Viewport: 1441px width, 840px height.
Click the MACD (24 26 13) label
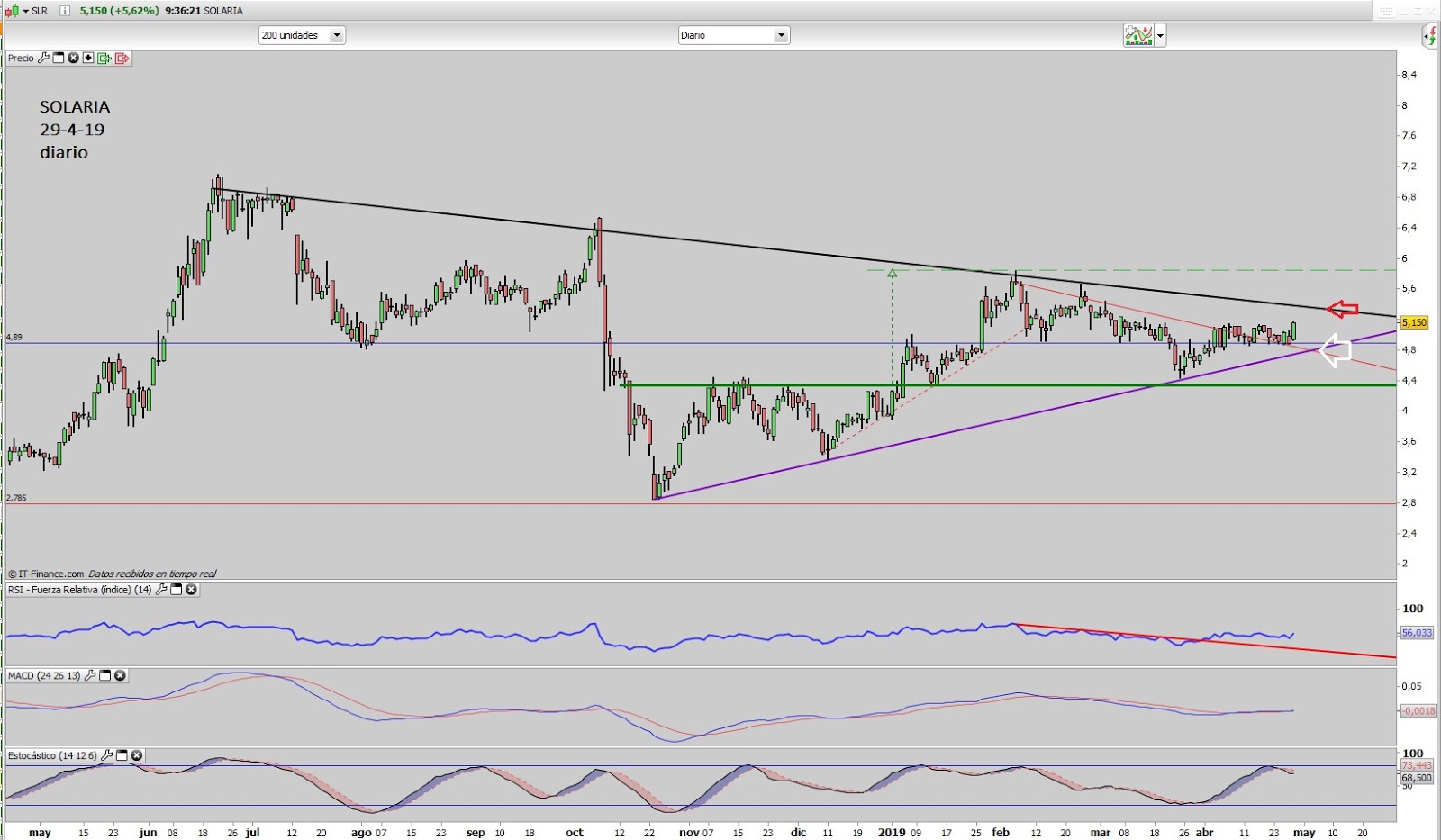[44, 675]
